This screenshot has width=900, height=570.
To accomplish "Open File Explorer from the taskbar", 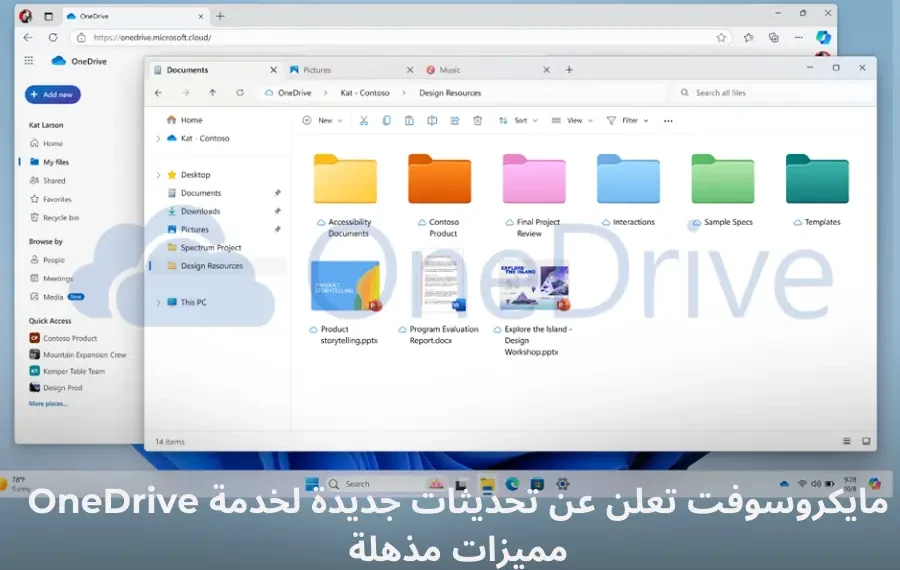I will [x=487, y=484].
